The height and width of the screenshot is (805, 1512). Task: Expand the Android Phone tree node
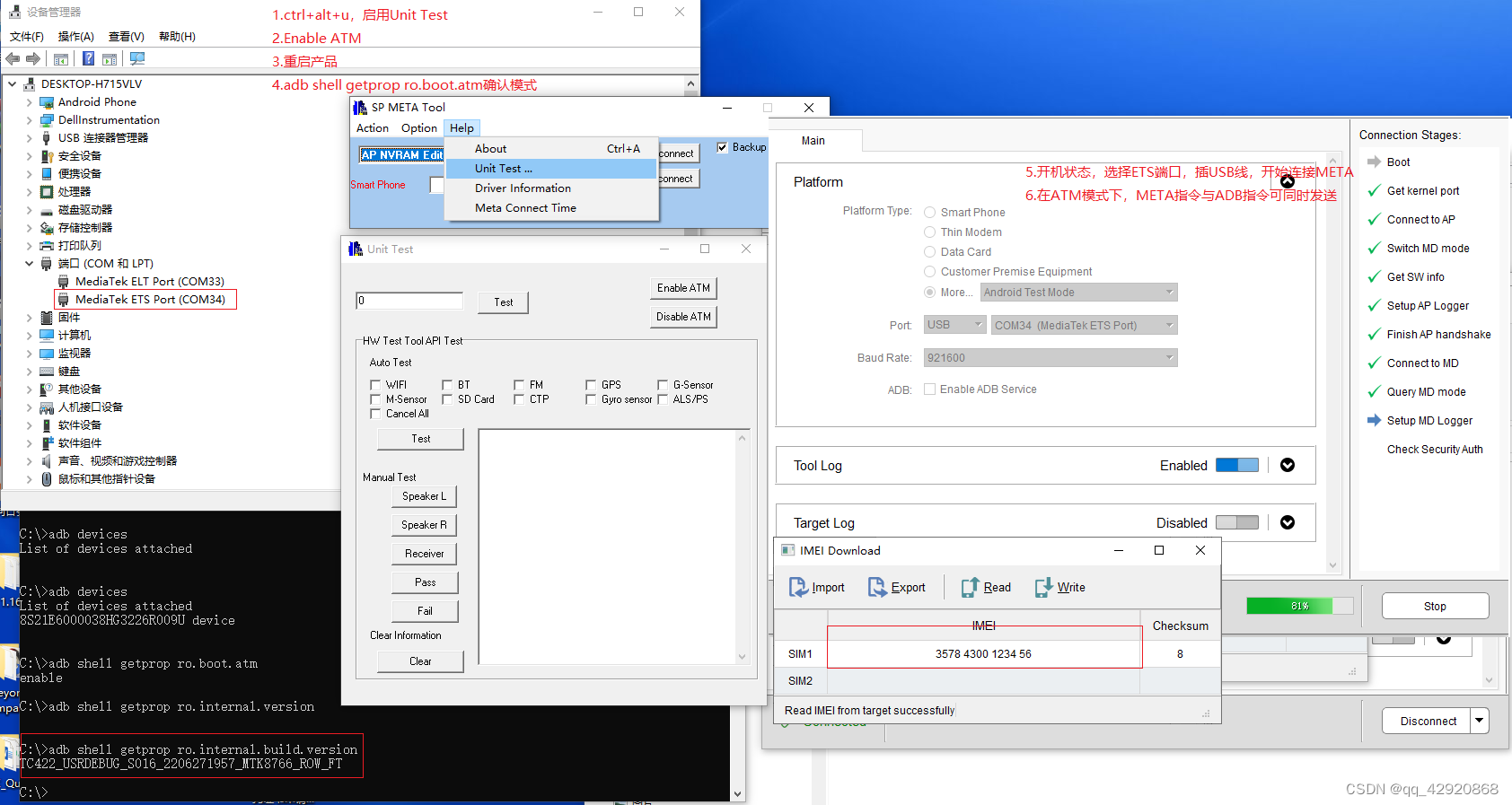point(30,102)
